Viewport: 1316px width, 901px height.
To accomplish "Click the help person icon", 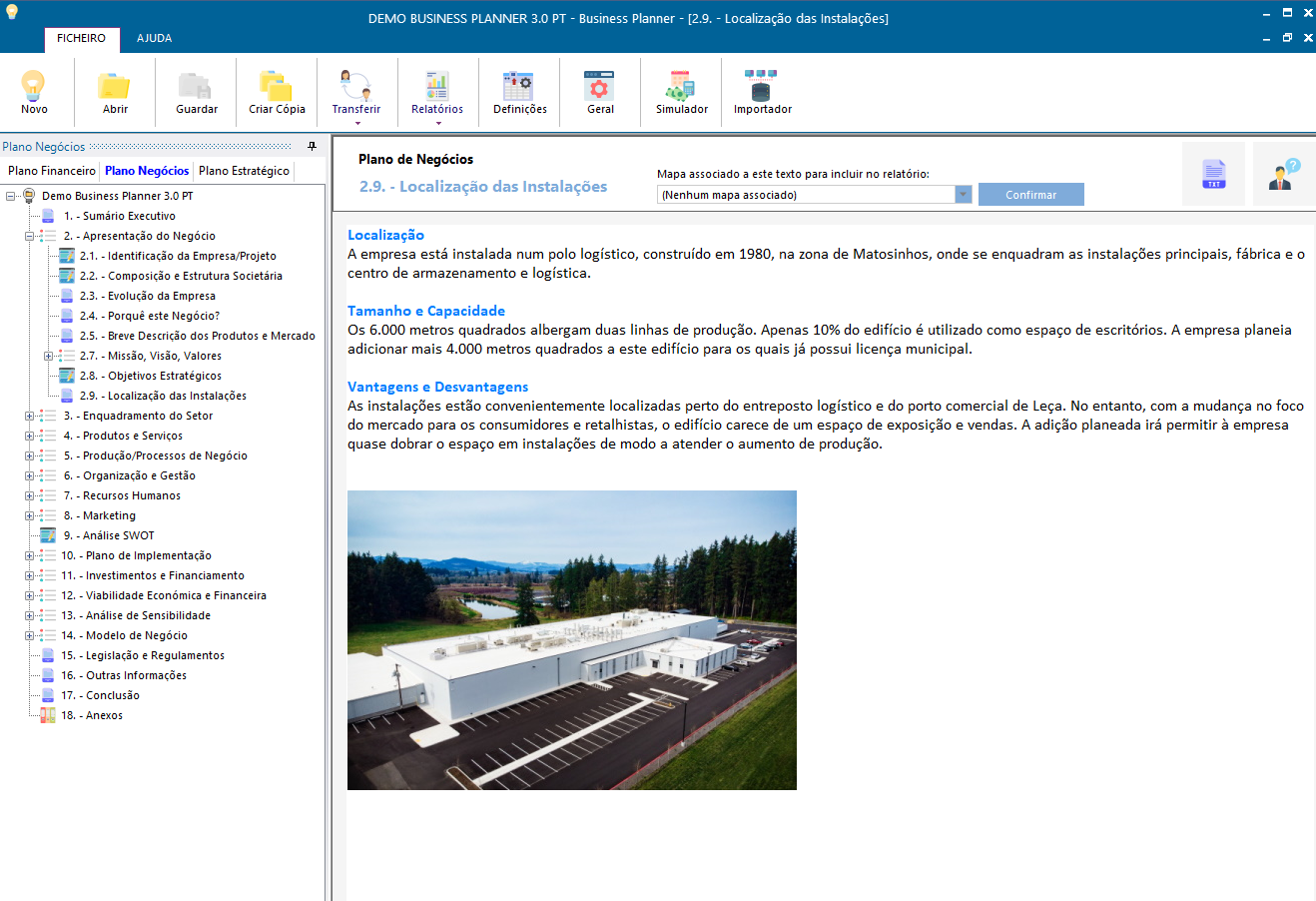I will click(1284, 174).
